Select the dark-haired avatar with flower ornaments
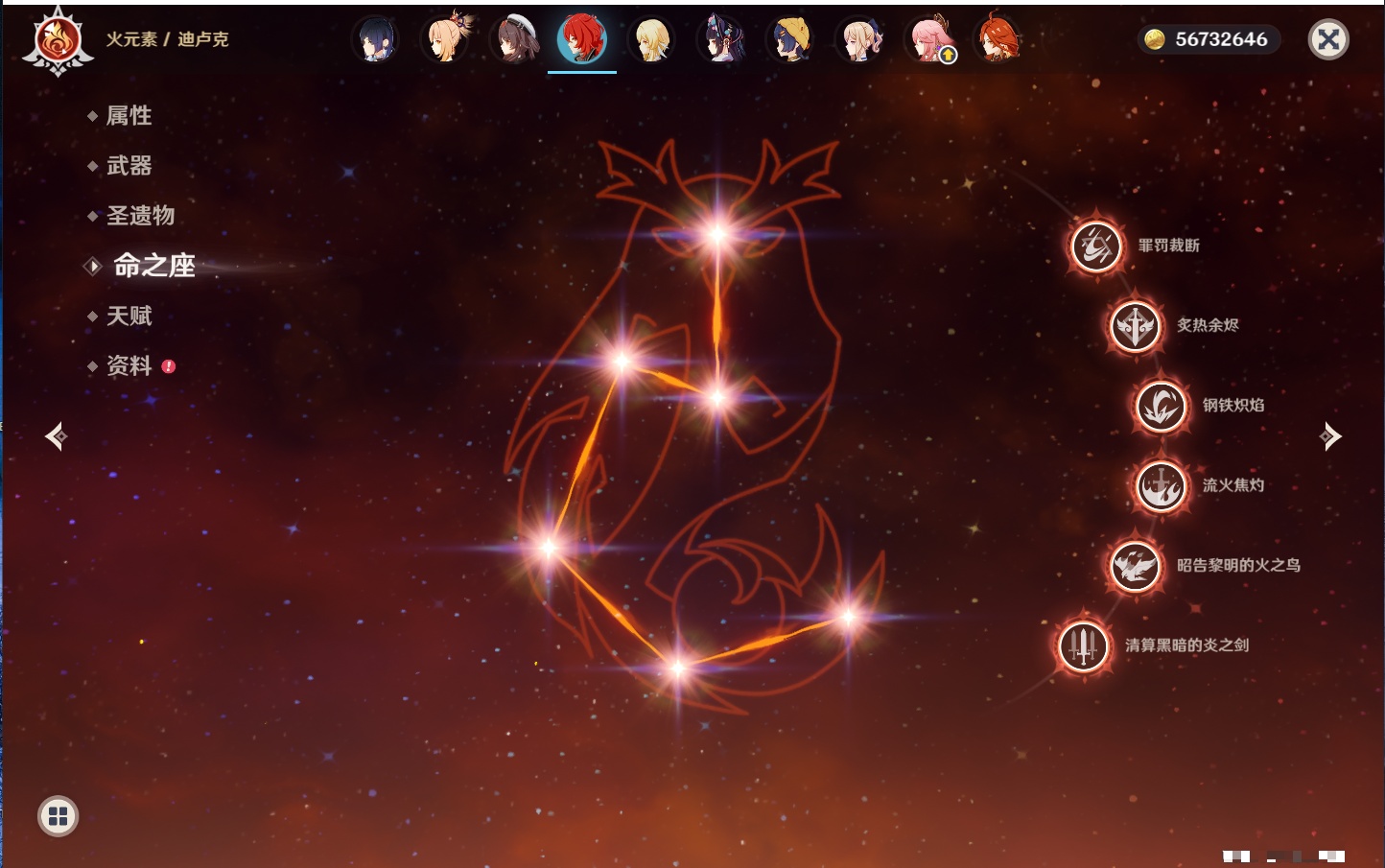Screen dimensions: 1385x868 coord(721,39)
